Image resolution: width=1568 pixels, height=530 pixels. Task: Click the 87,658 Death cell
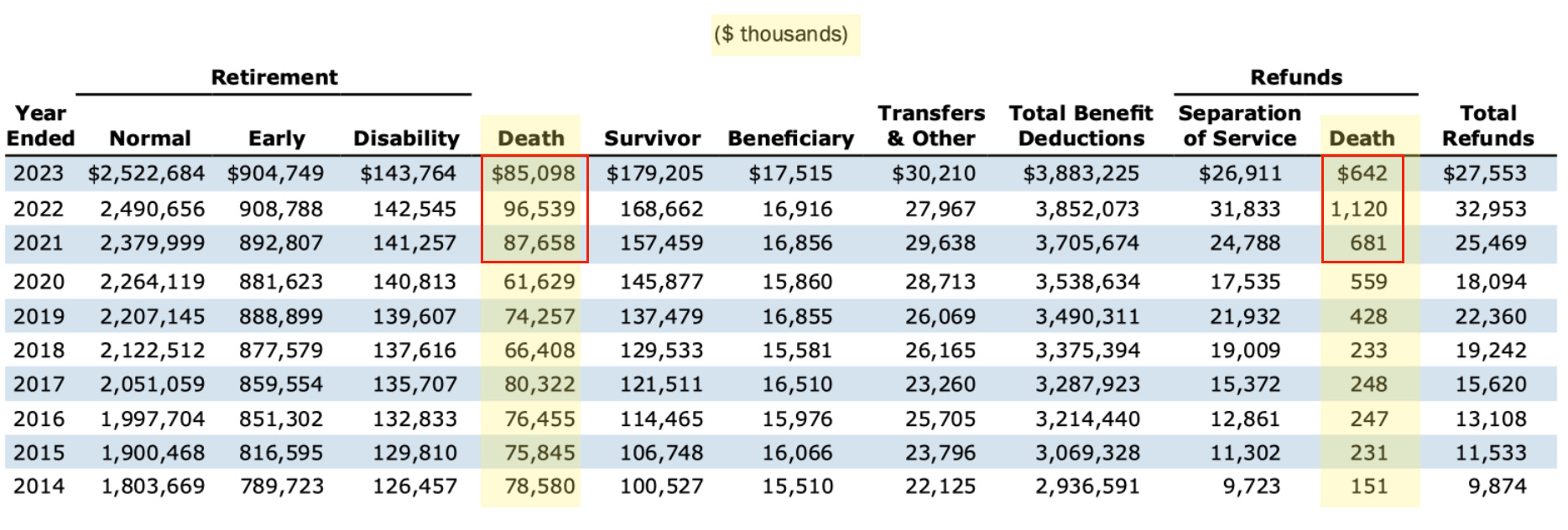point(539,243)
